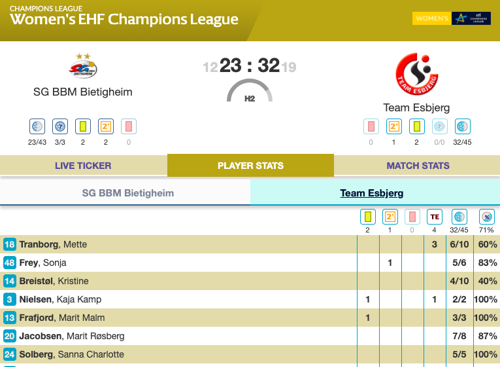The image size is (500, 367).
Task: Click the H2 match progress gauge
Action: (x=250, y=91)
